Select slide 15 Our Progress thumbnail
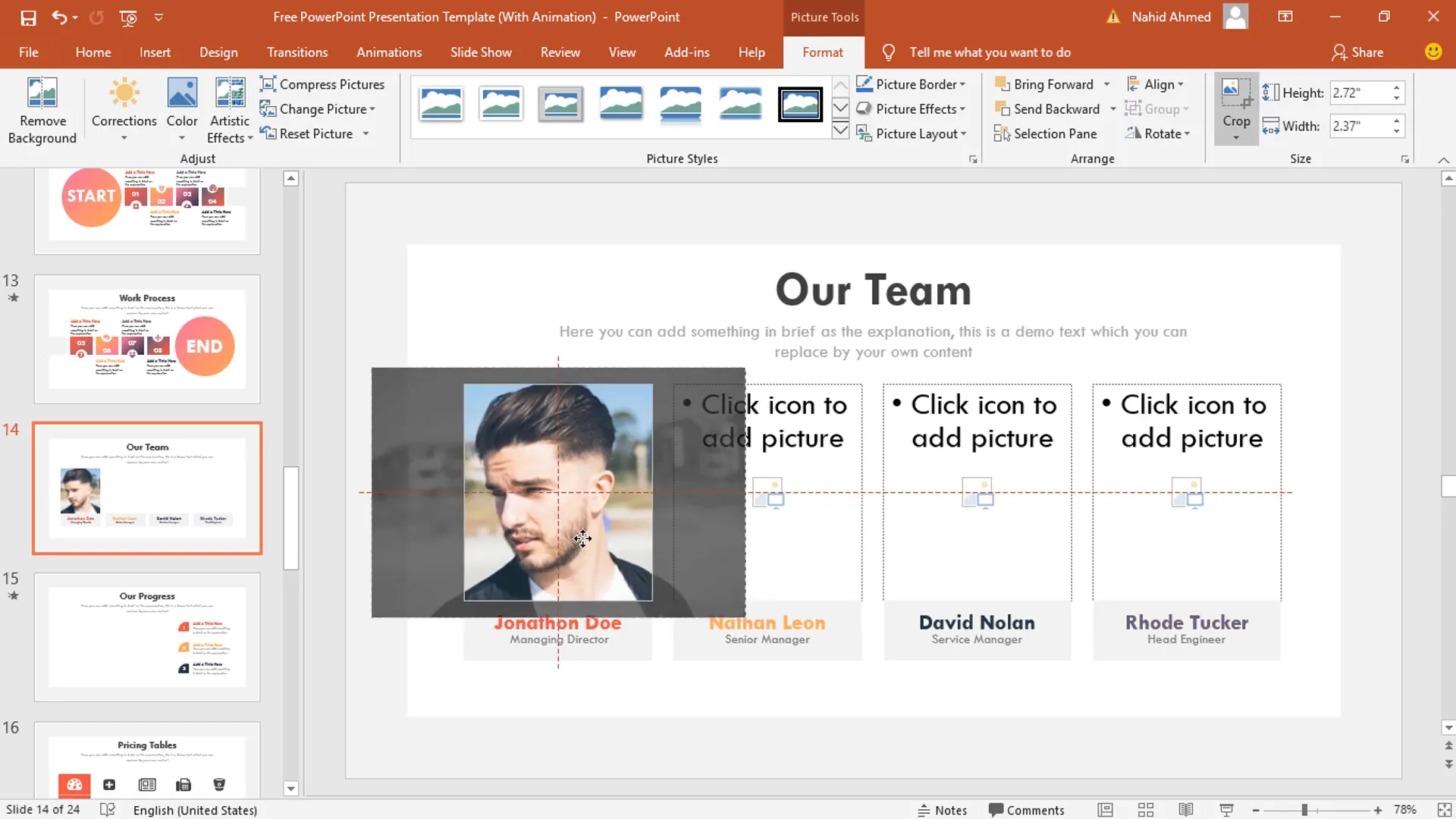This screenshot has height=819, width=1456. coord(147,637)
